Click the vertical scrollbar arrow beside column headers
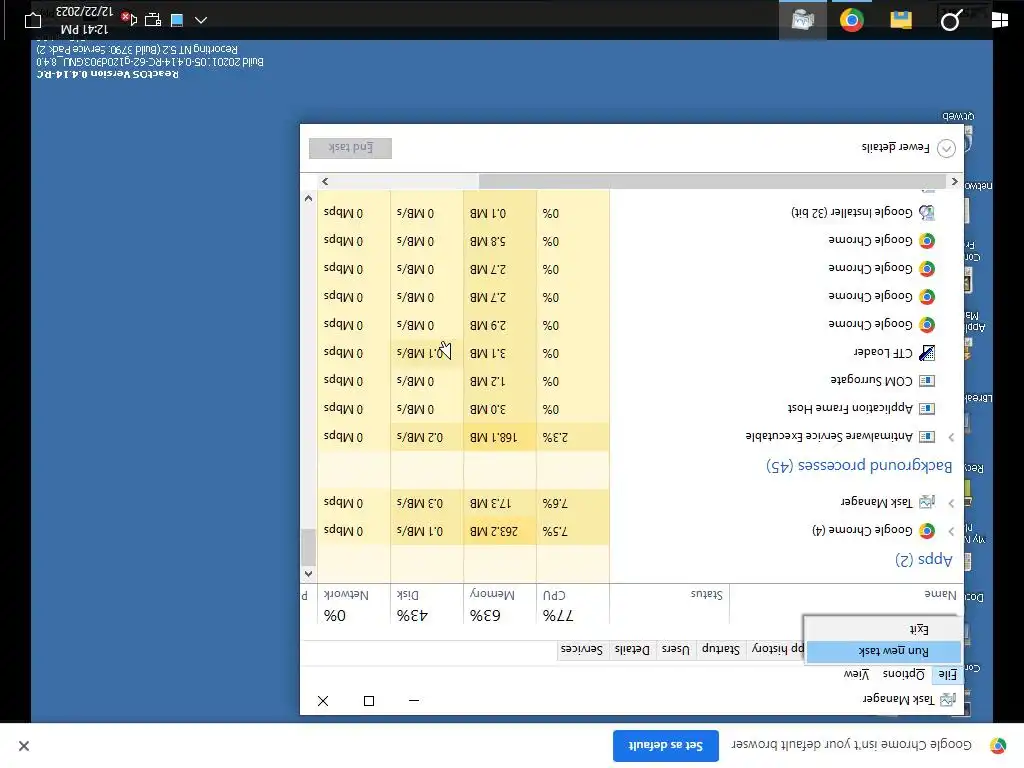 [x=308, y=574]
